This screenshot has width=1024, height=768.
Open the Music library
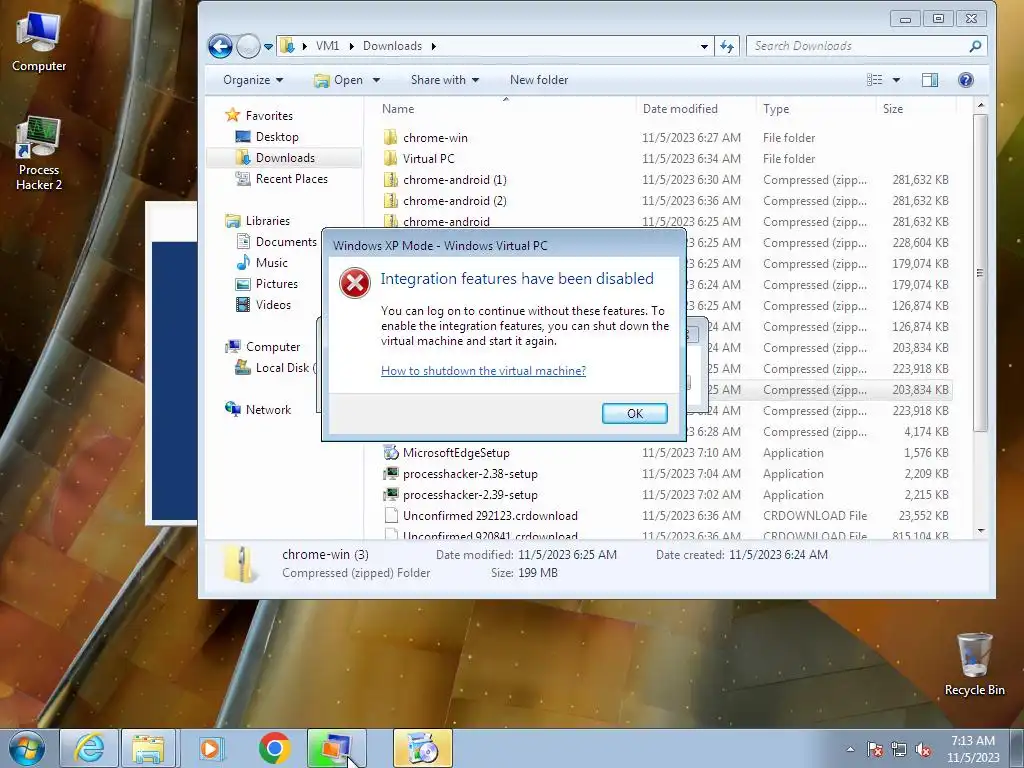[x=272, y=263]
